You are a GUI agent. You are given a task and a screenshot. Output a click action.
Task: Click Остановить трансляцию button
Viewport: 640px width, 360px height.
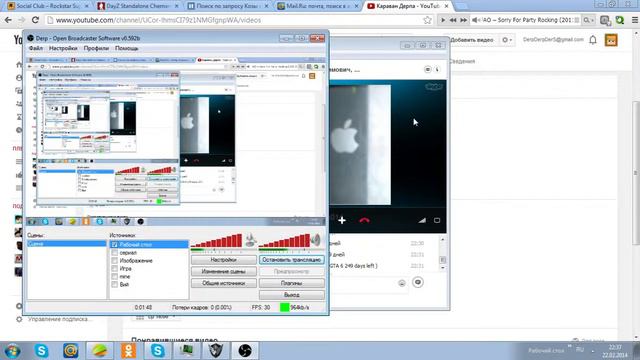(291, 260)
